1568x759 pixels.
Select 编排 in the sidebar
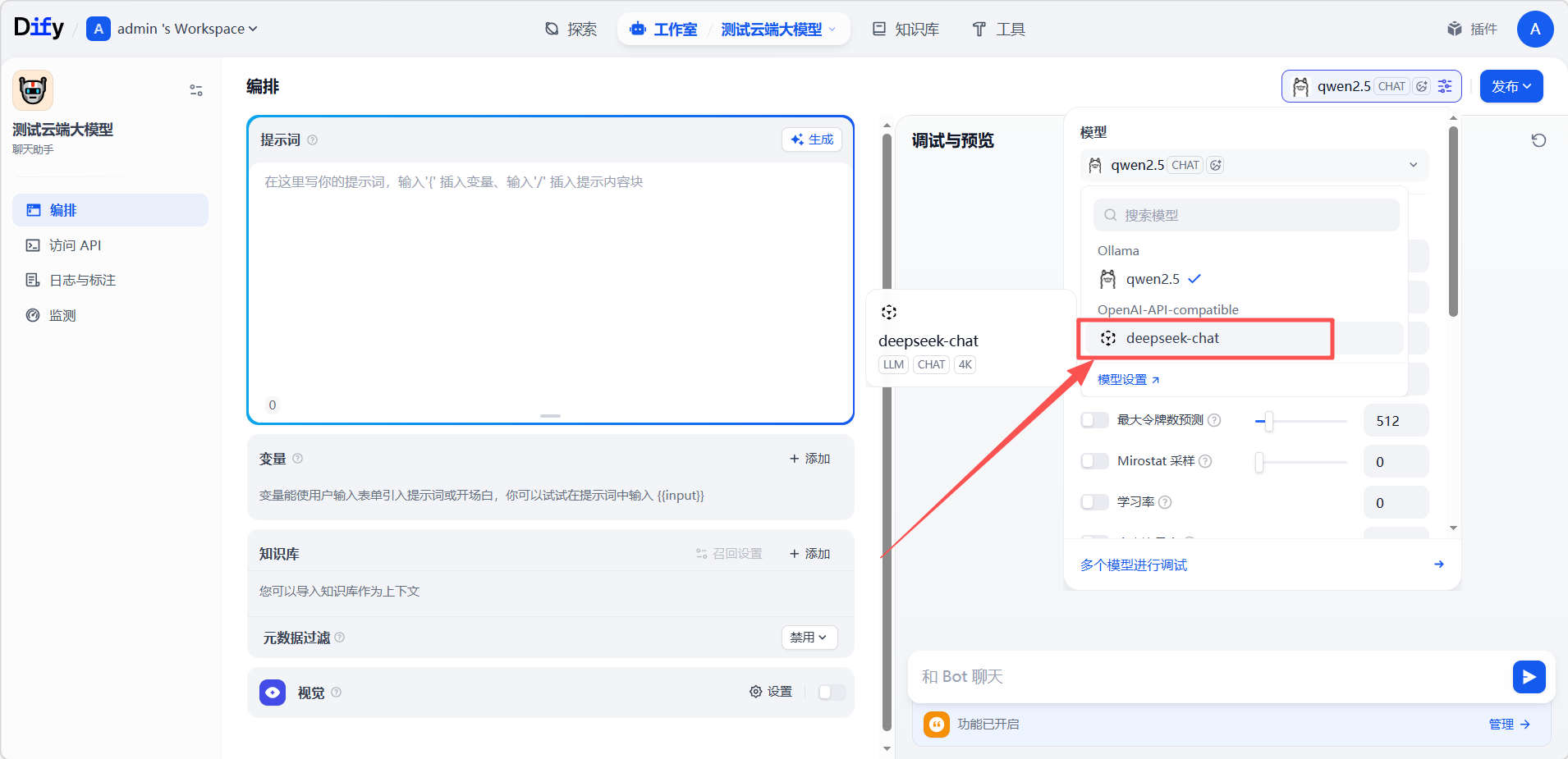(110, 210)
